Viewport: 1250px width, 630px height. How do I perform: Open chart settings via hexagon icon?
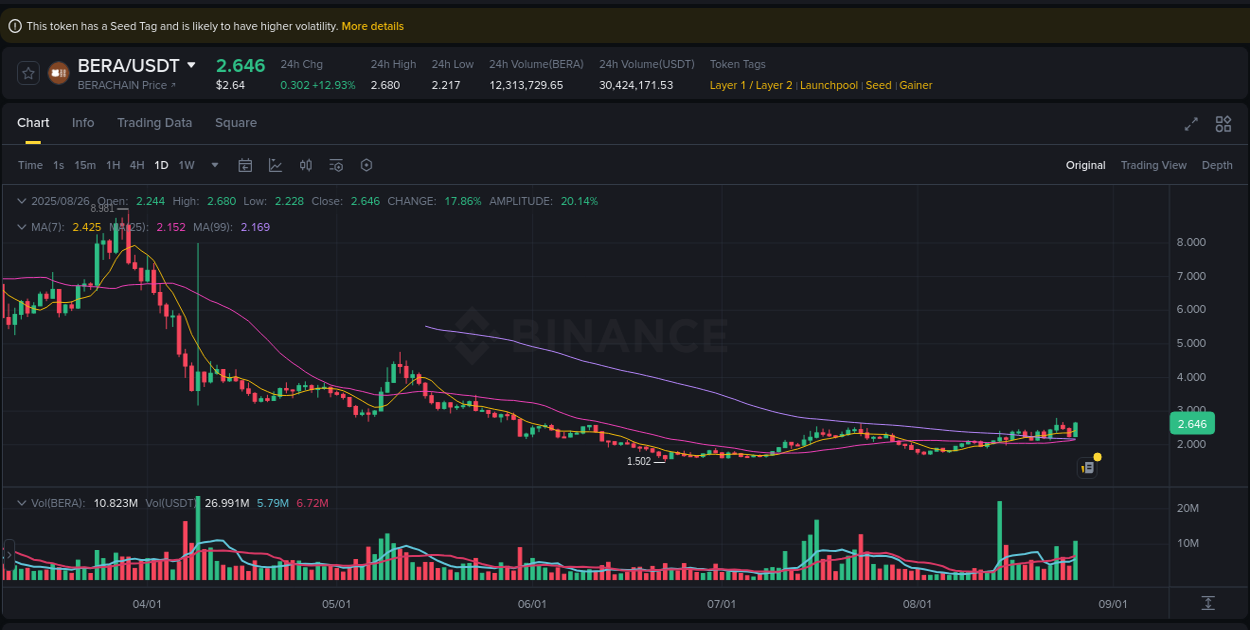pos(366,165)
